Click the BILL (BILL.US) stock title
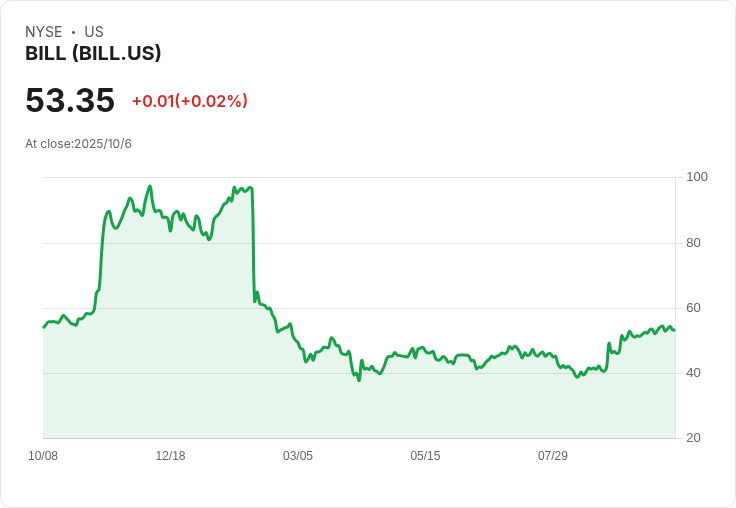The height and width of the screenshot is (508, 736). [93, 54]
